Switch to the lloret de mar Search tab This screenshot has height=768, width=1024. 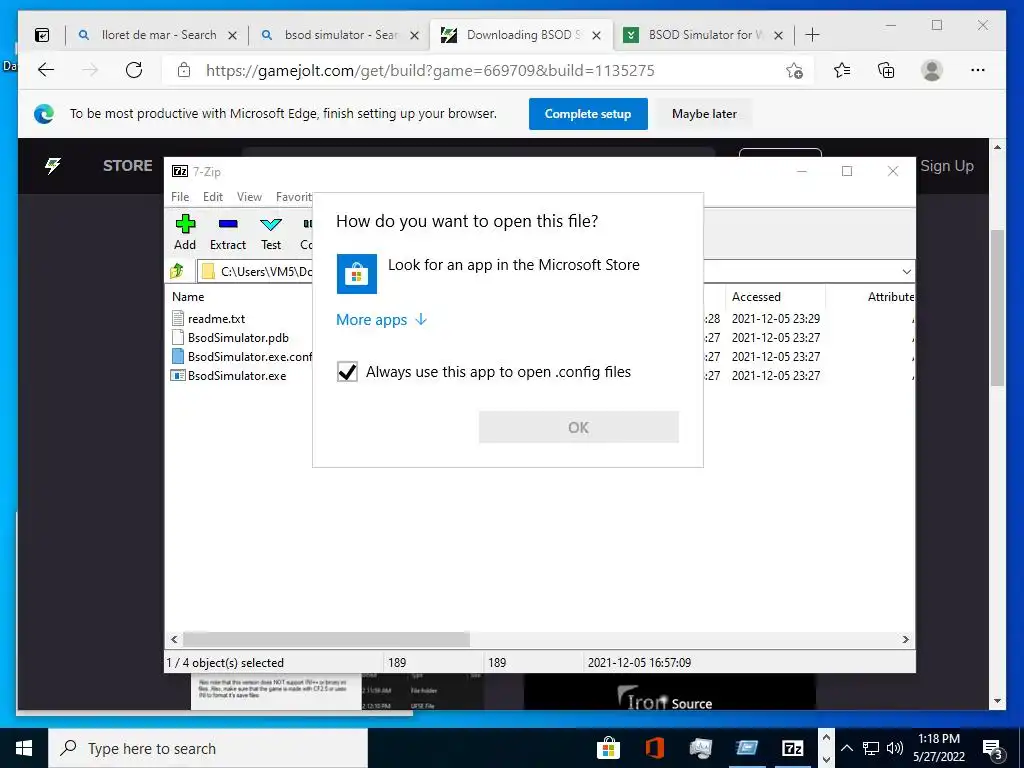point(157,35)
